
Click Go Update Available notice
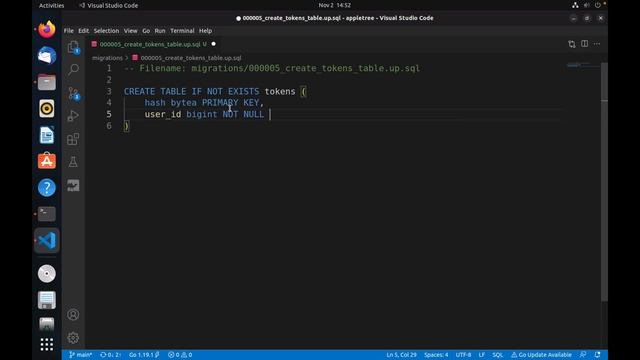point(541,355)
